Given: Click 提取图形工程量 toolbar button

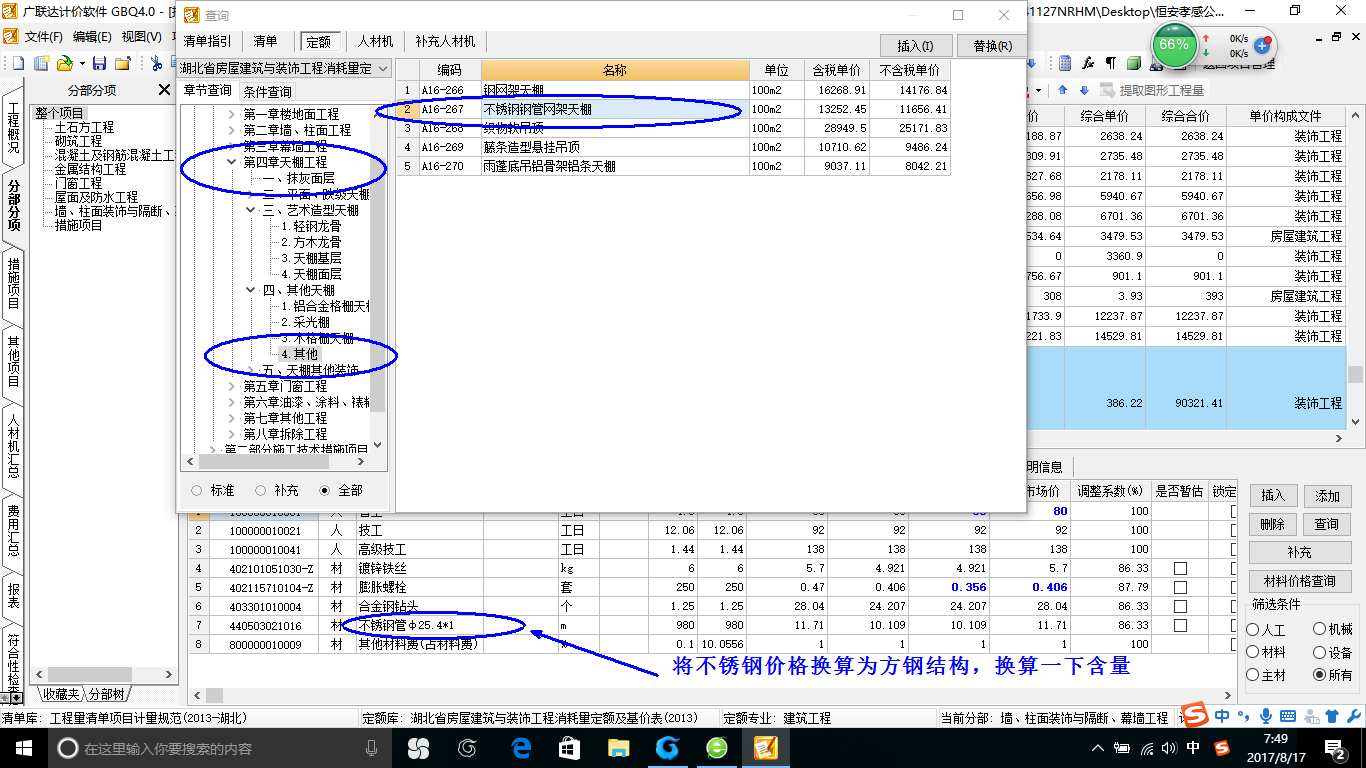Looking at the screenshot, I should [x=1152, y=90].
